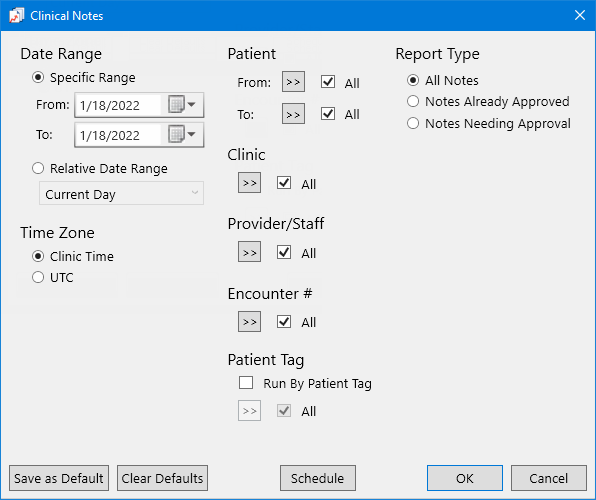596x500 pixels.
Task: Click the Clear Defaults button
Action: [x=162, y=478]
